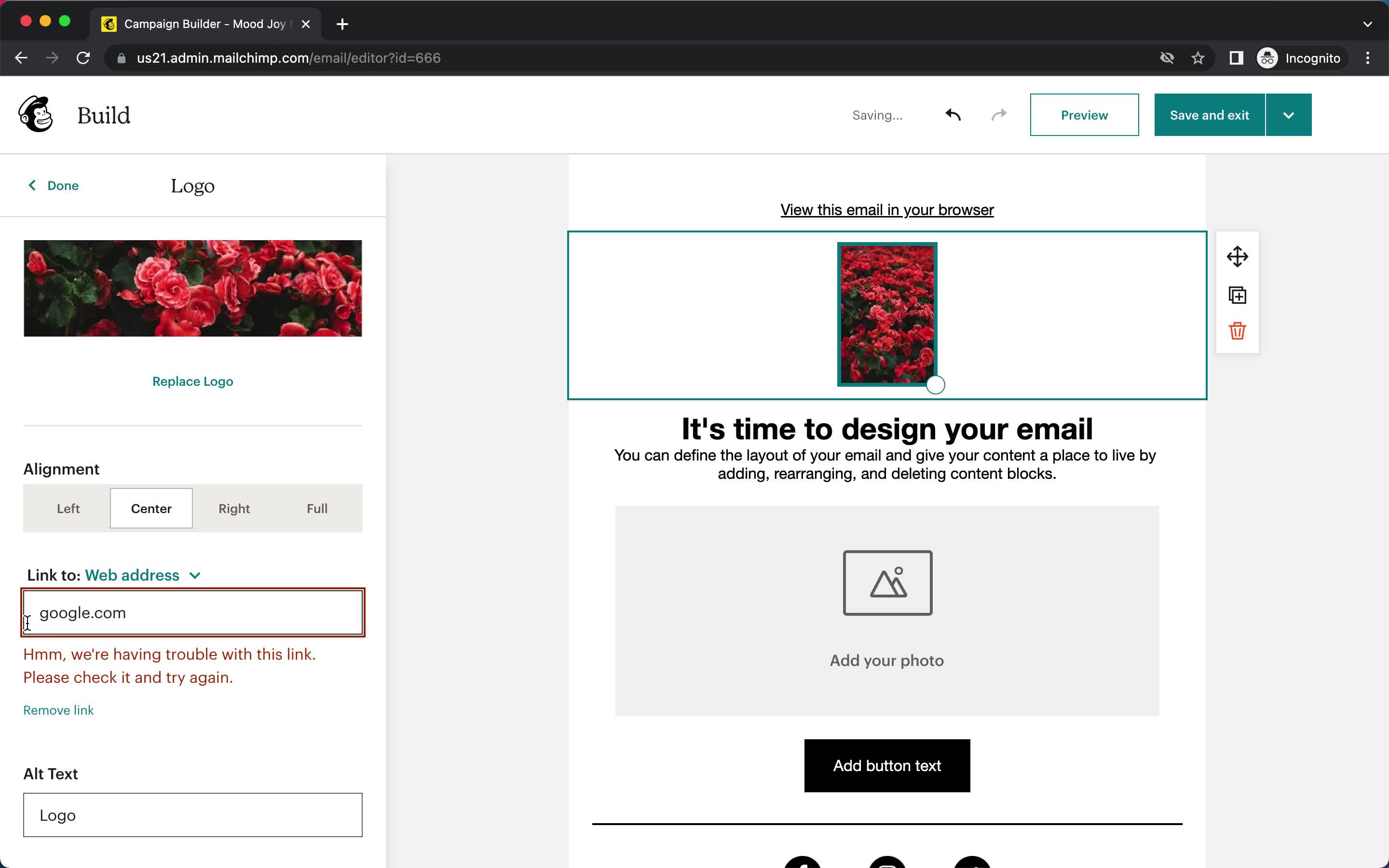Viewport: 1389px width, 868px height.
Task: Select Right alignment option
Action: (234, 508)
